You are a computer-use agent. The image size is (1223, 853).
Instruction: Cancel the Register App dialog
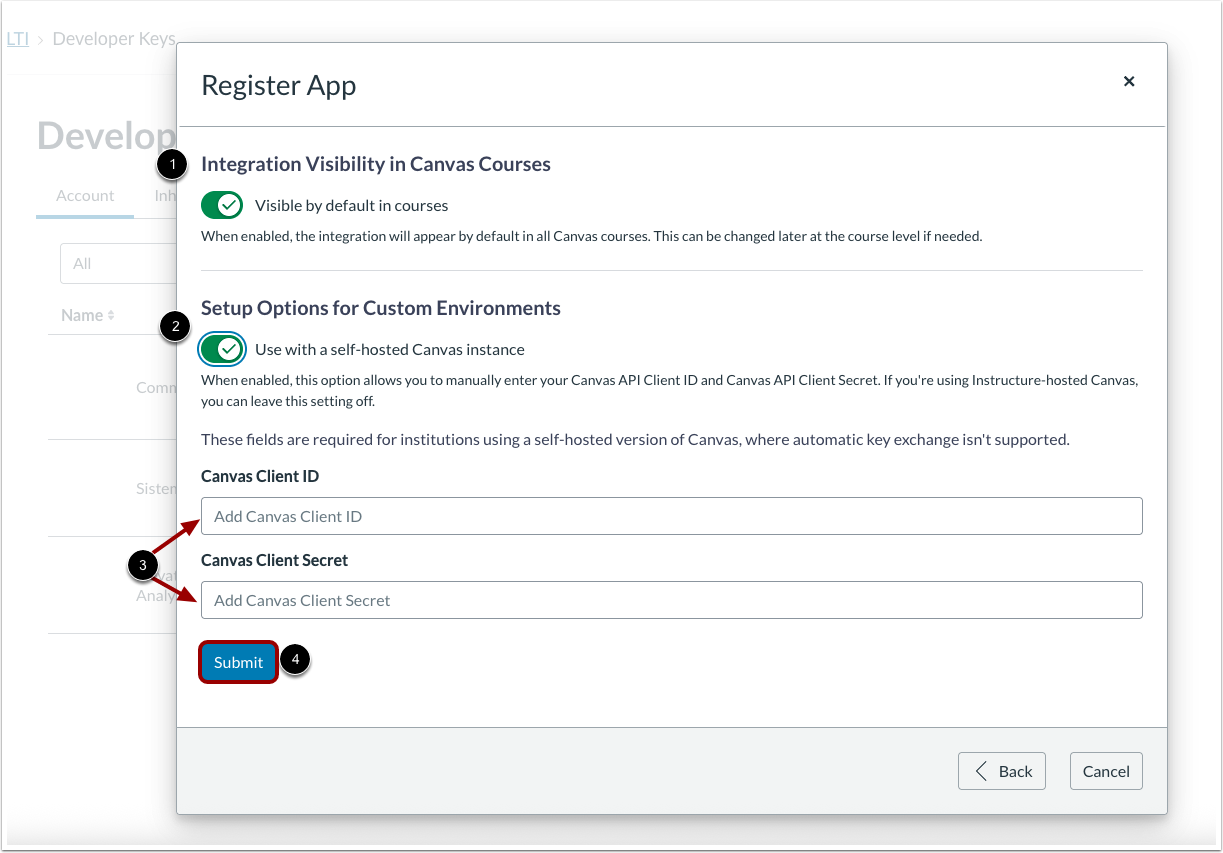1106,771
